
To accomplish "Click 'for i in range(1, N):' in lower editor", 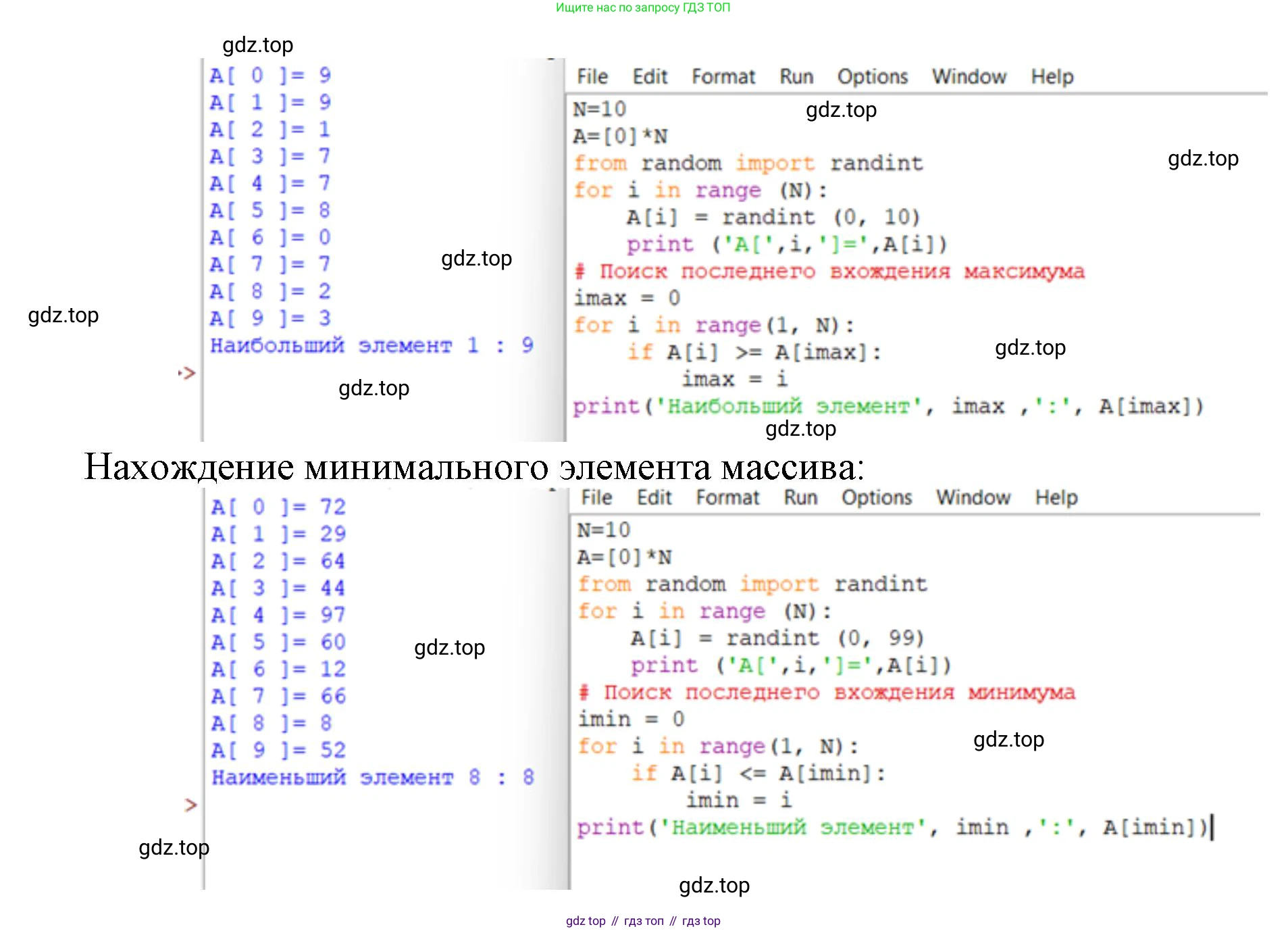I will pyautogui.click(x=718, y=746).
